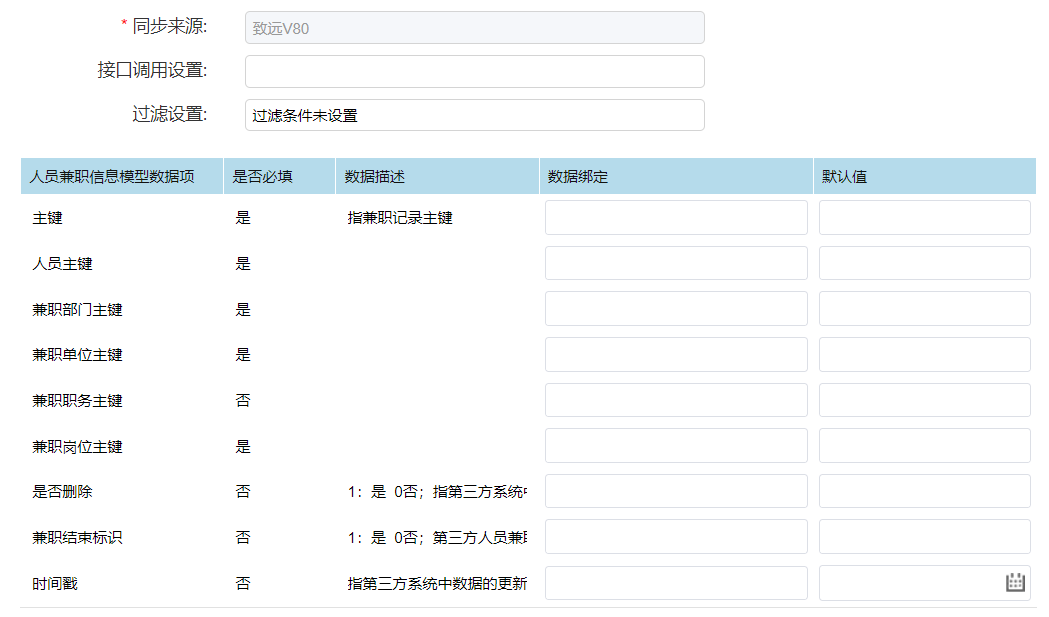
Task: Click 默认值 field for 主键 row
Action: click(x=924, y=217)
